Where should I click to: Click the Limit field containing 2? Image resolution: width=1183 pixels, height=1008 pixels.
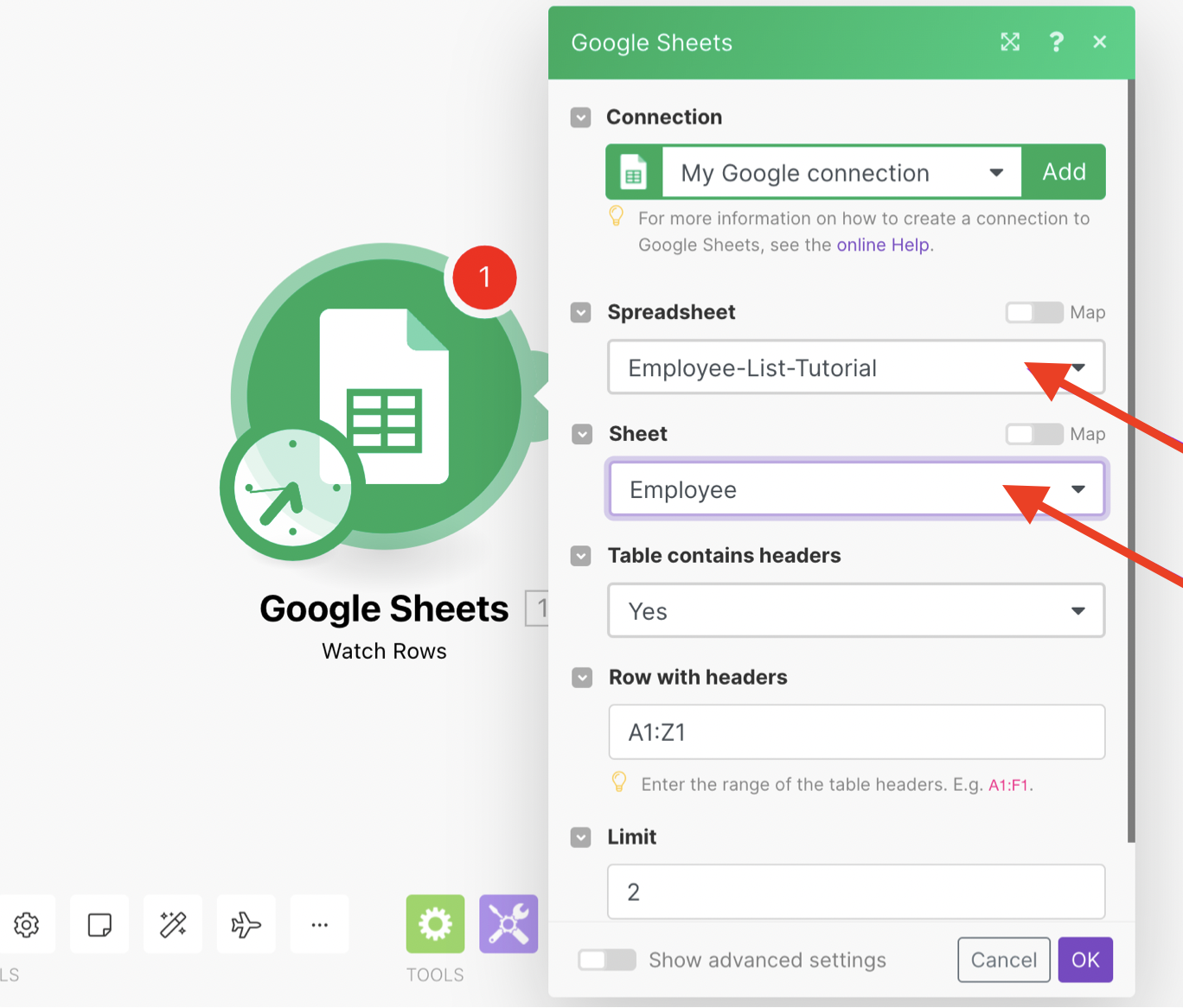pos(856,891)
